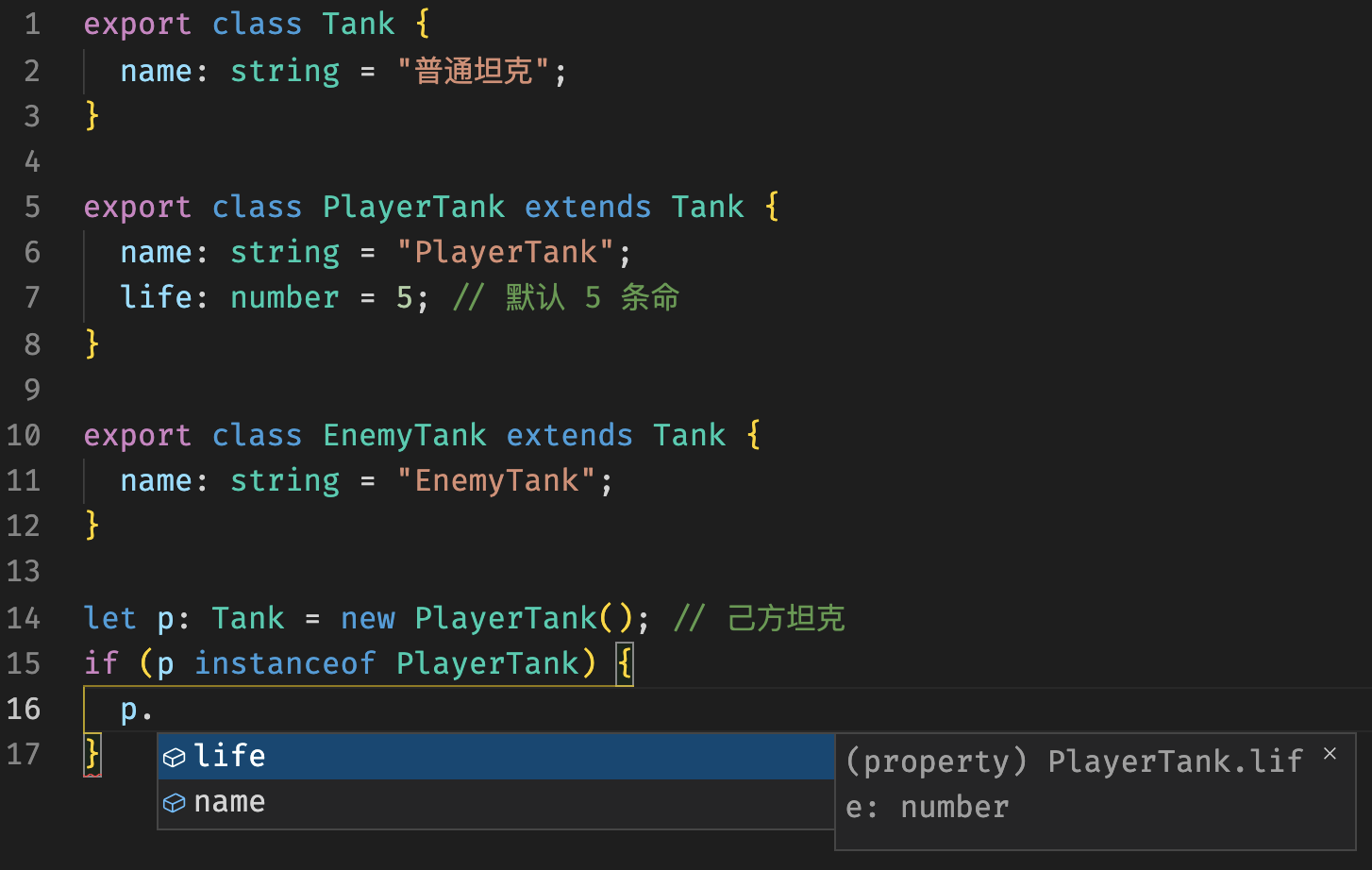
Task: Click line number 16 in the gutter
Action: [x=24, y=709]
